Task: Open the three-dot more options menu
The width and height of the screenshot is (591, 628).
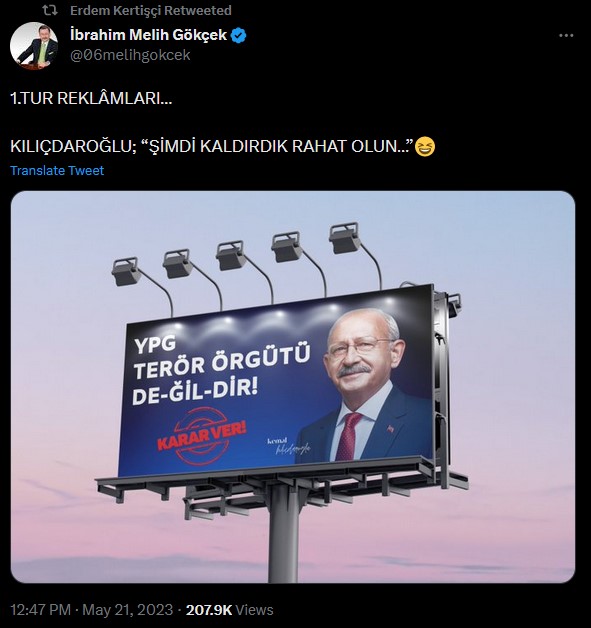Action: [566, 36]
